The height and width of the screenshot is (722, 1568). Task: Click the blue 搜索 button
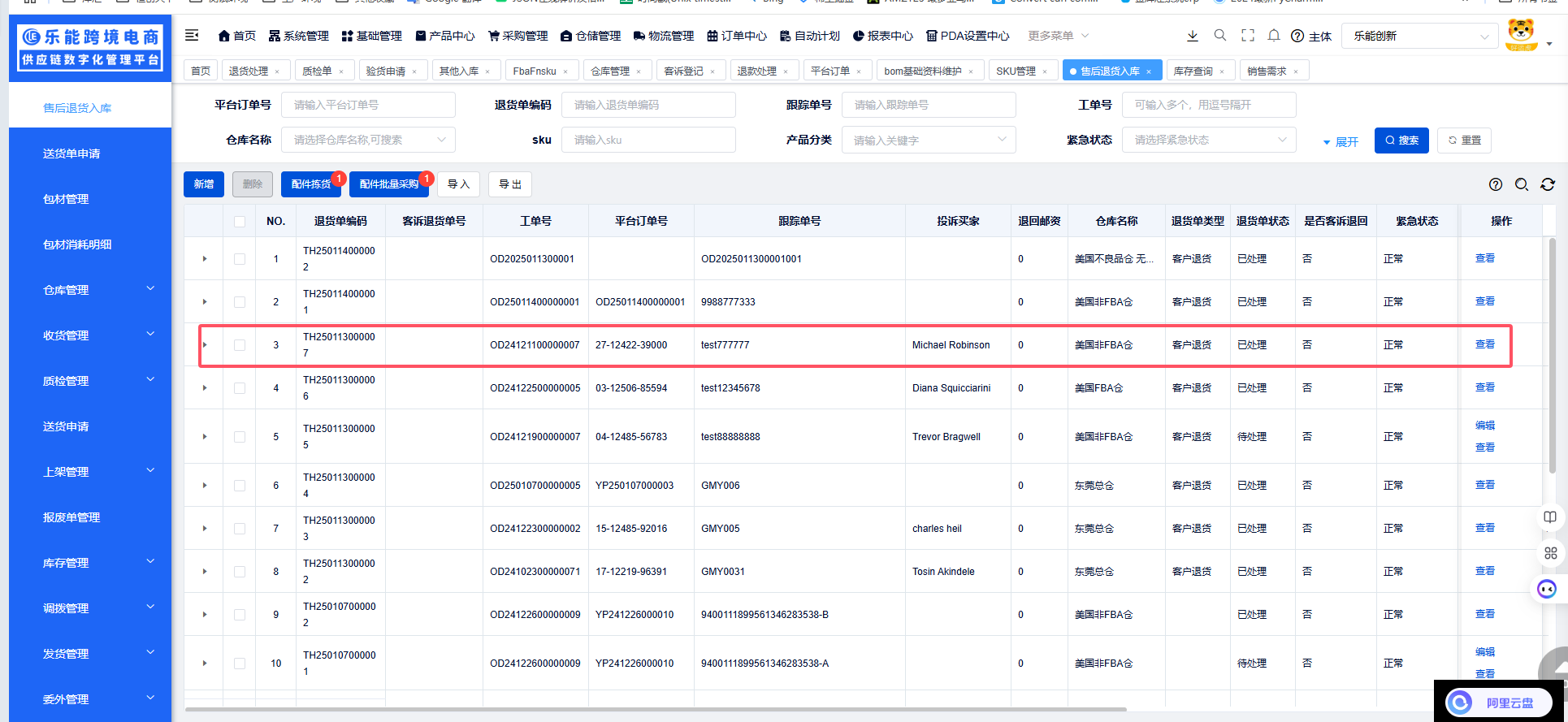tap(1401, 141)
